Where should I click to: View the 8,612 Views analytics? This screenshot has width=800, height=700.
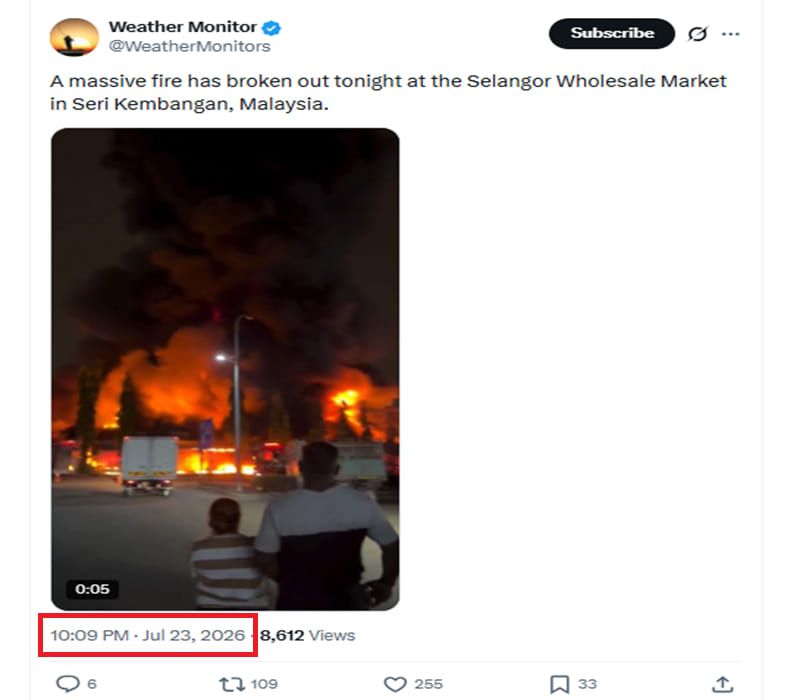point(308,635)
